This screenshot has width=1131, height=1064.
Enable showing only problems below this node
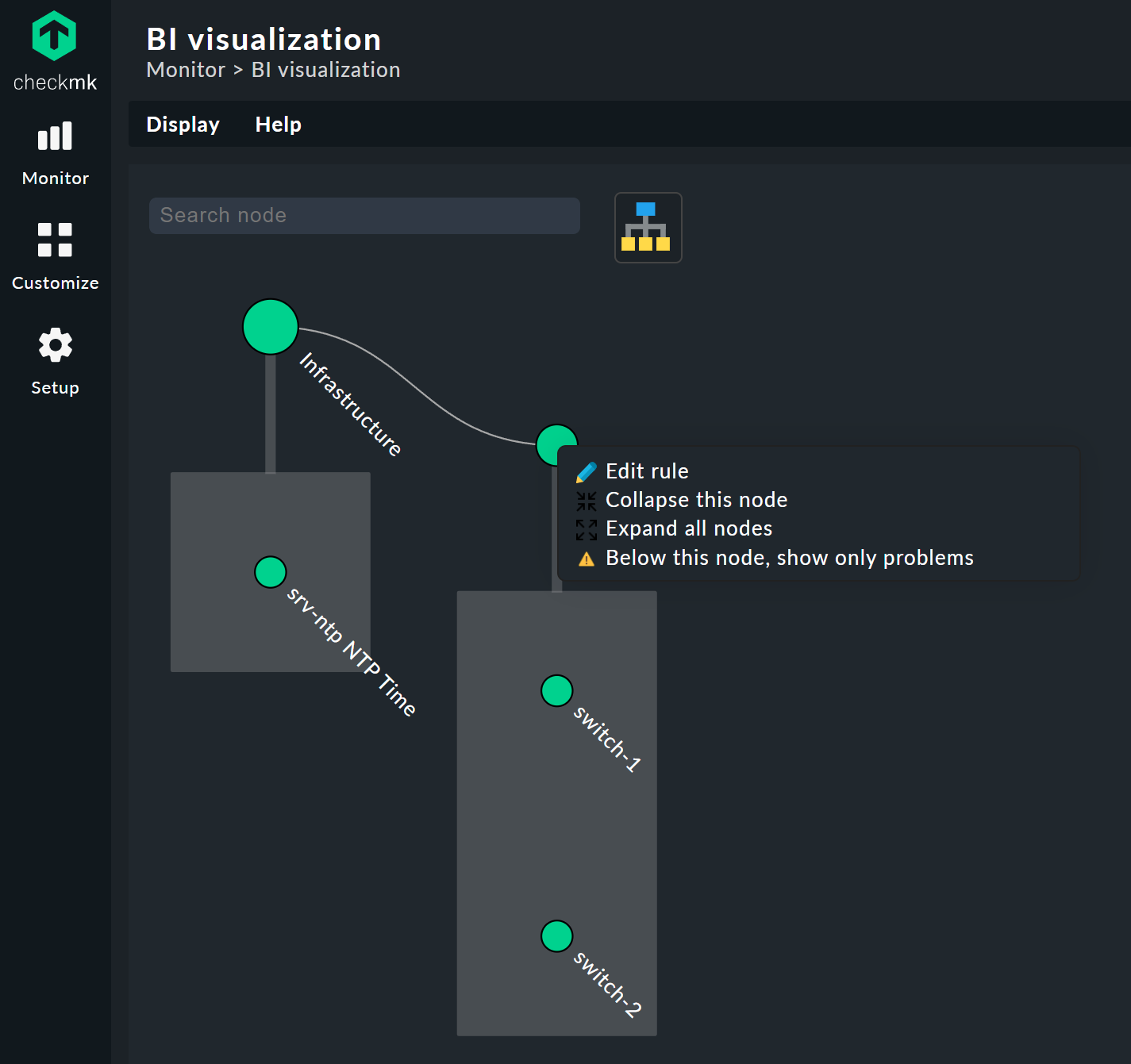[789, 558]
